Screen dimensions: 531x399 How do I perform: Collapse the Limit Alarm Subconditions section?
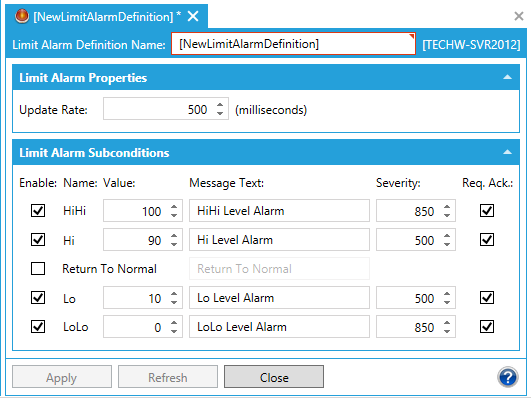pos(507,152)
